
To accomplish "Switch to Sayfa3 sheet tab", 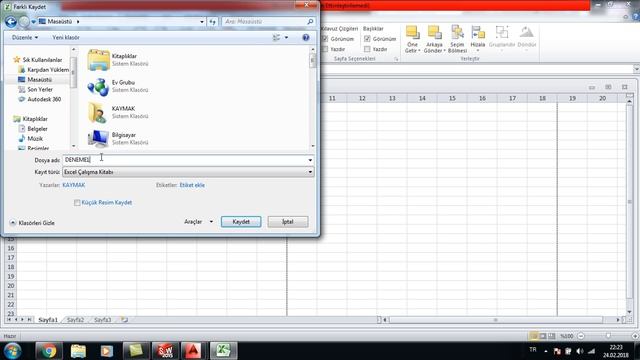I will point(102,320).
